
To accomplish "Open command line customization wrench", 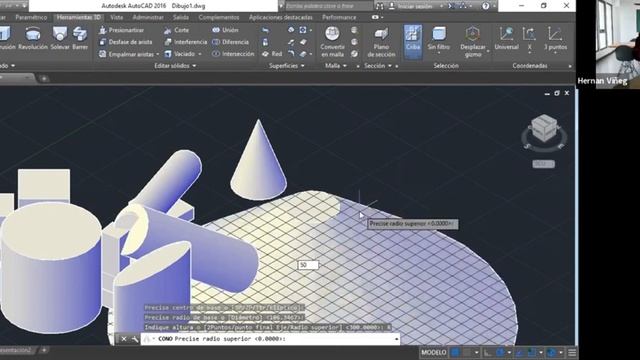I will (x=135, y=339).
